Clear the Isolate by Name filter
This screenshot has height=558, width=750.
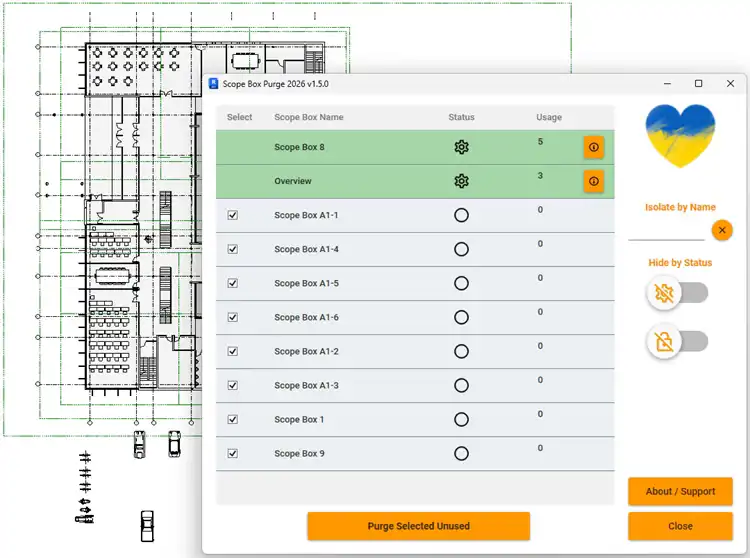pyautogui.click(x=722, y=230)
